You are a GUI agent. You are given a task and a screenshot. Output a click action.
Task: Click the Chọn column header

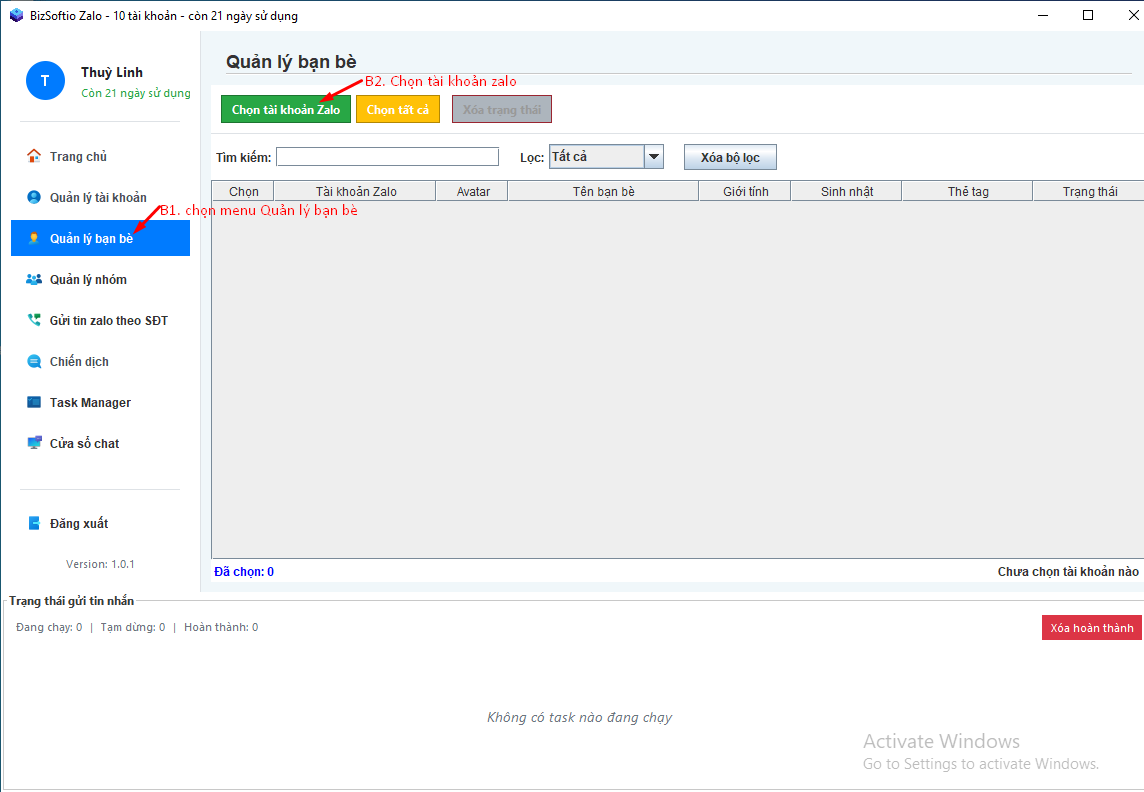coord(243,191)
